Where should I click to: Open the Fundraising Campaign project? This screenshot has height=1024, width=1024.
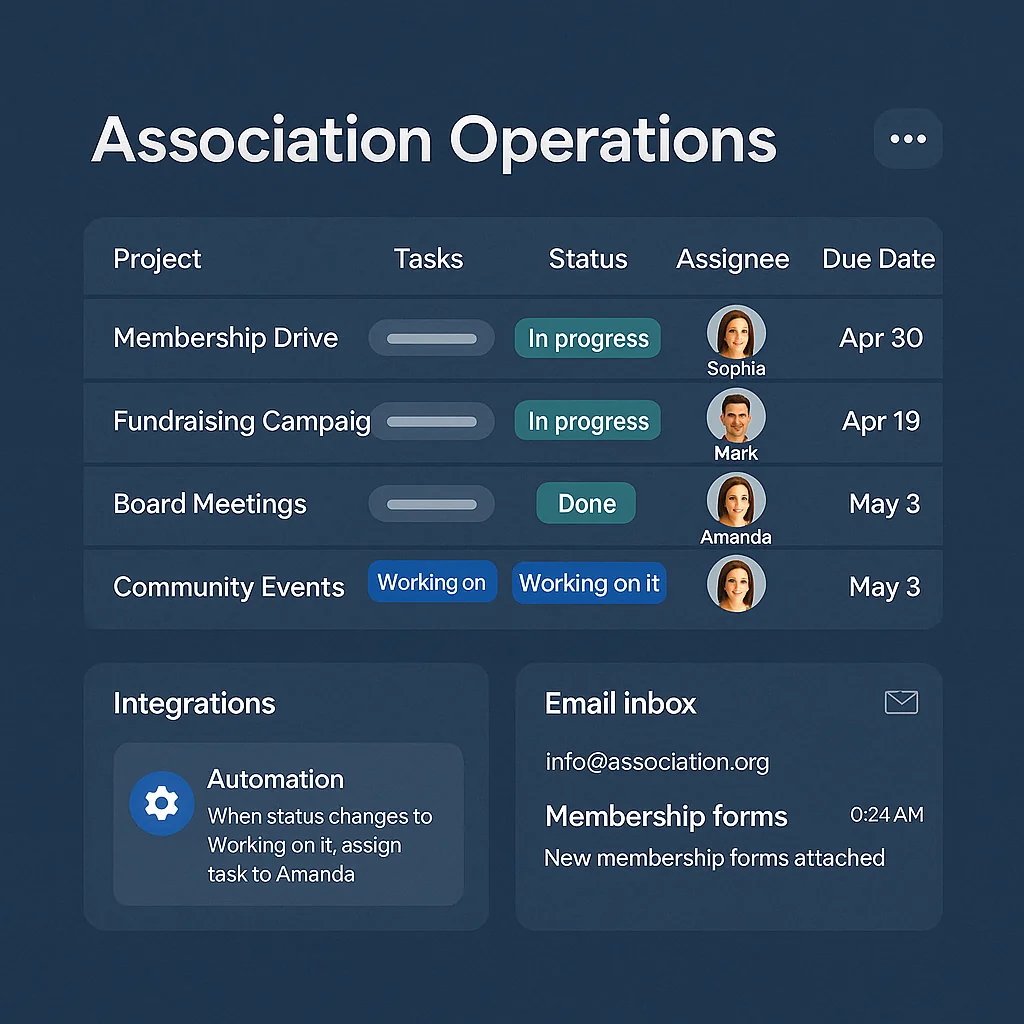(x=242, y=421)
